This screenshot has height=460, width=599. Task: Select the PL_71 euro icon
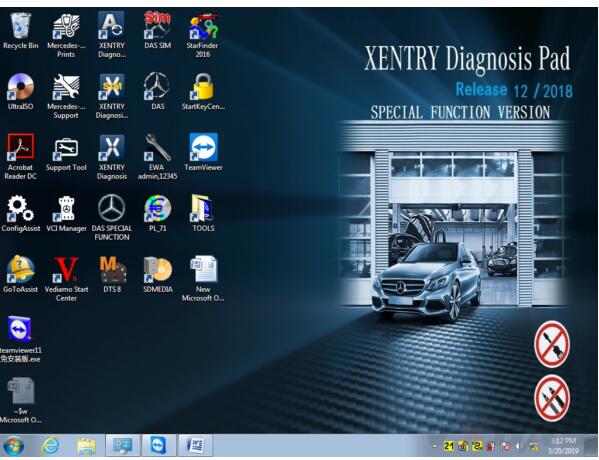[x=157, y=213]
